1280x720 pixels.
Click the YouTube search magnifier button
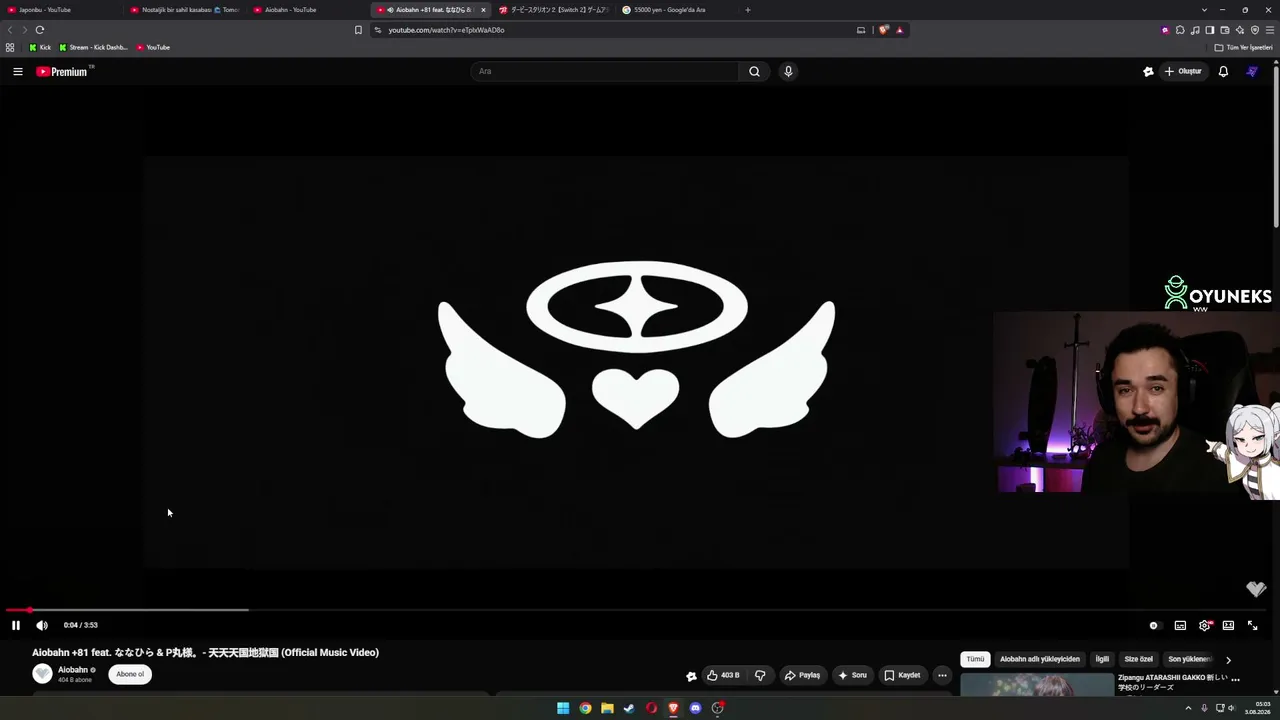[755, 71]
